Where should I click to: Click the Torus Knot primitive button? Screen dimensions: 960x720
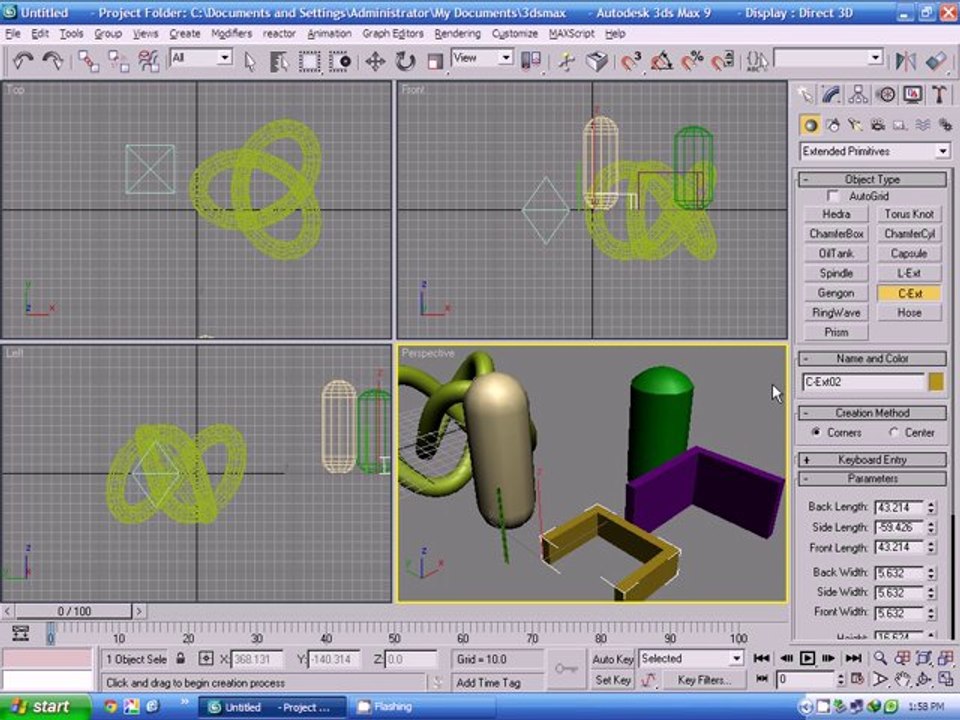click(x=909, y=214)
